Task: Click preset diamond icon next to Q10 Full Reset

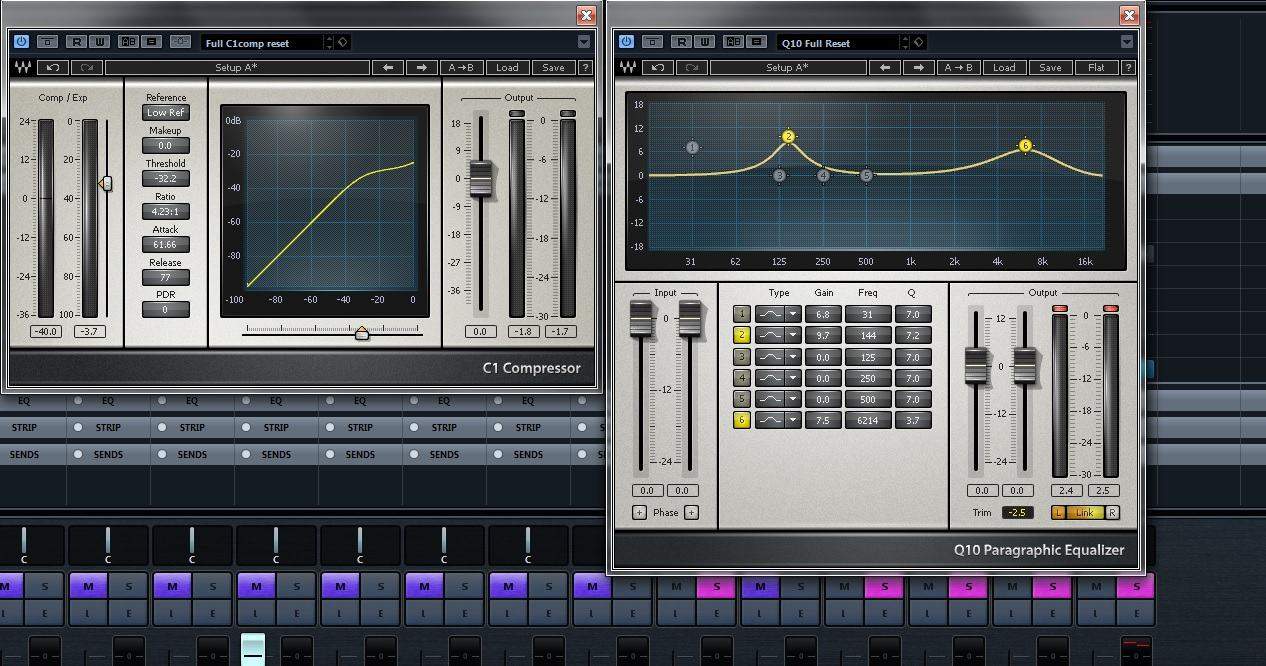Action: pos(919,42)
